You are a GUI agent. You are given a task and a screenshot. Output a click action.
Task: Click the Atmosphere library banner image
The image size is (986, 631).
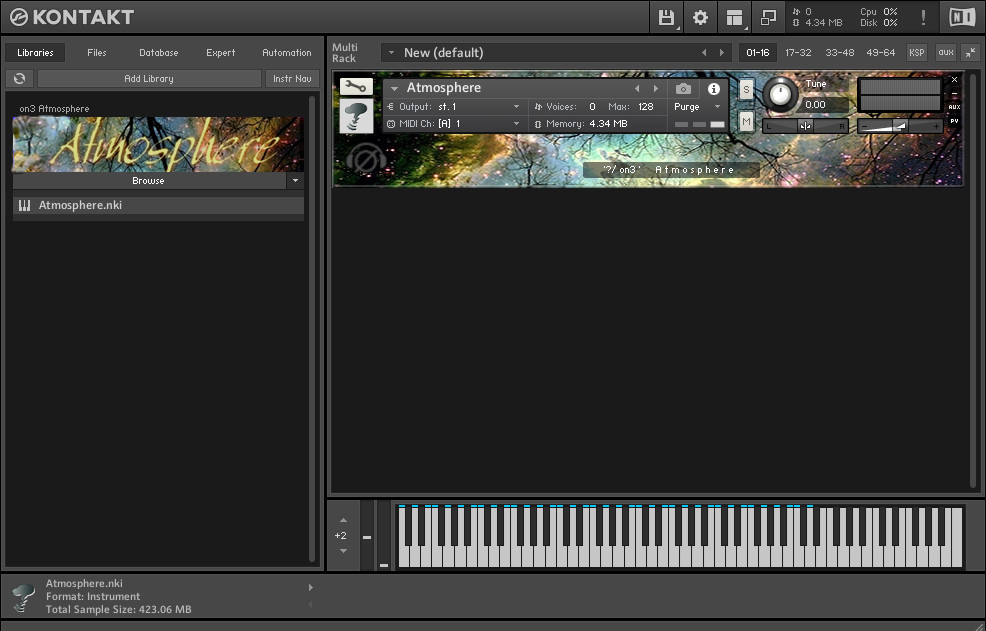pos(158,144)
